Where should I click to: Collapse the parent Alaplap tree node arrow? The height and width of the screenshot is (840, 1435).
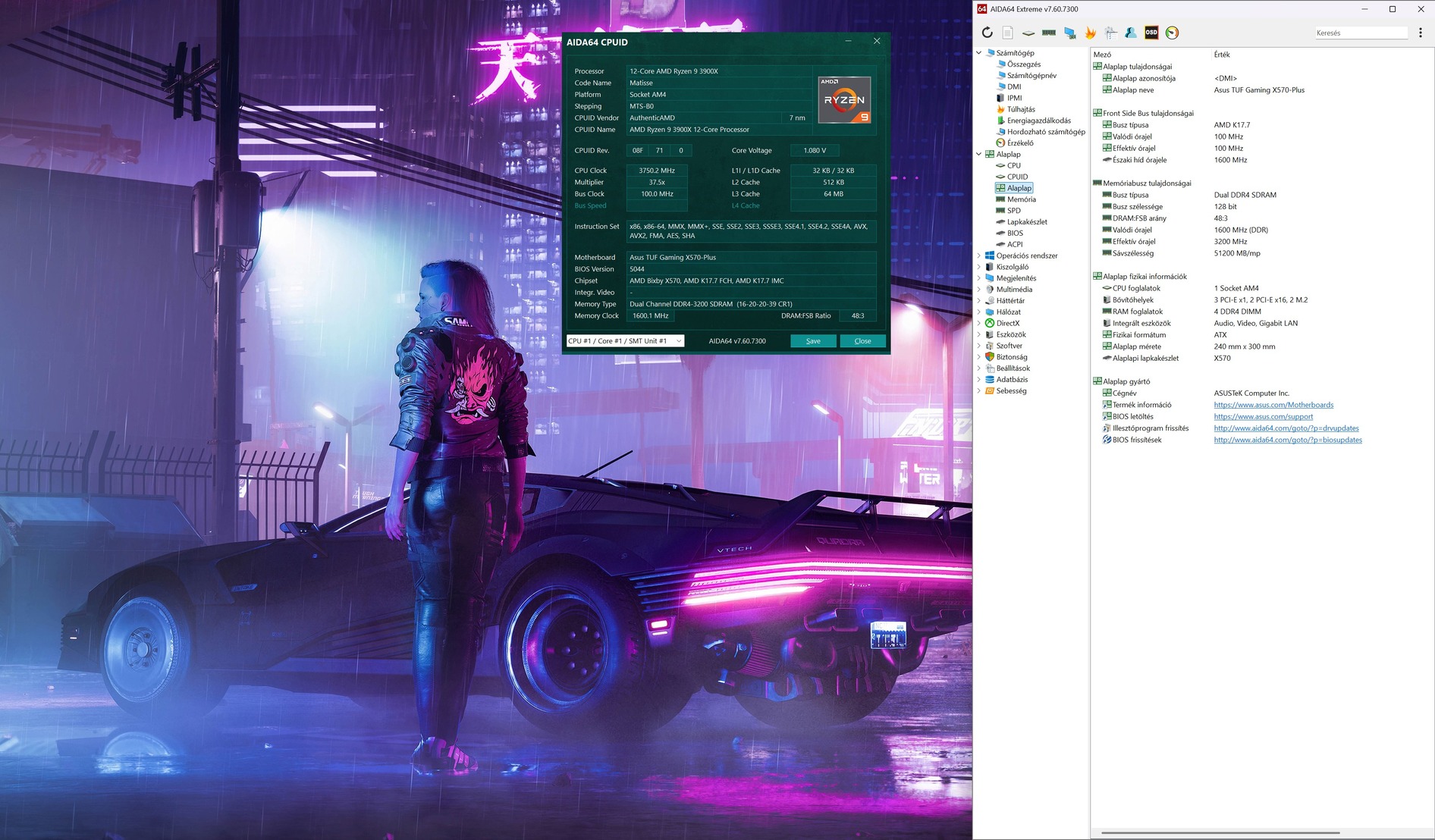click(979, 154)
